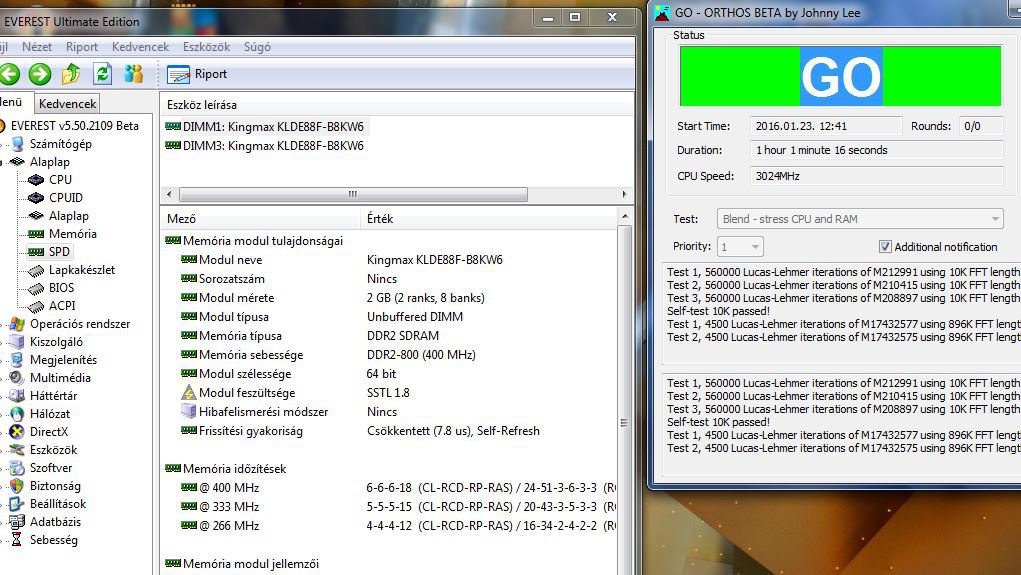Select DIMM1: Kingmax KLDE88F-B8KW6 device
Viewport: 1021px width, 575px height.
[265, 126]
